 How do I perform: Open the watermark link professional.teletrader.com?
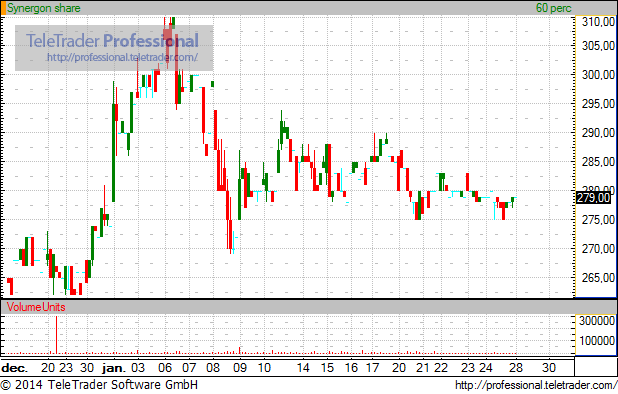[x=123, y=58]
